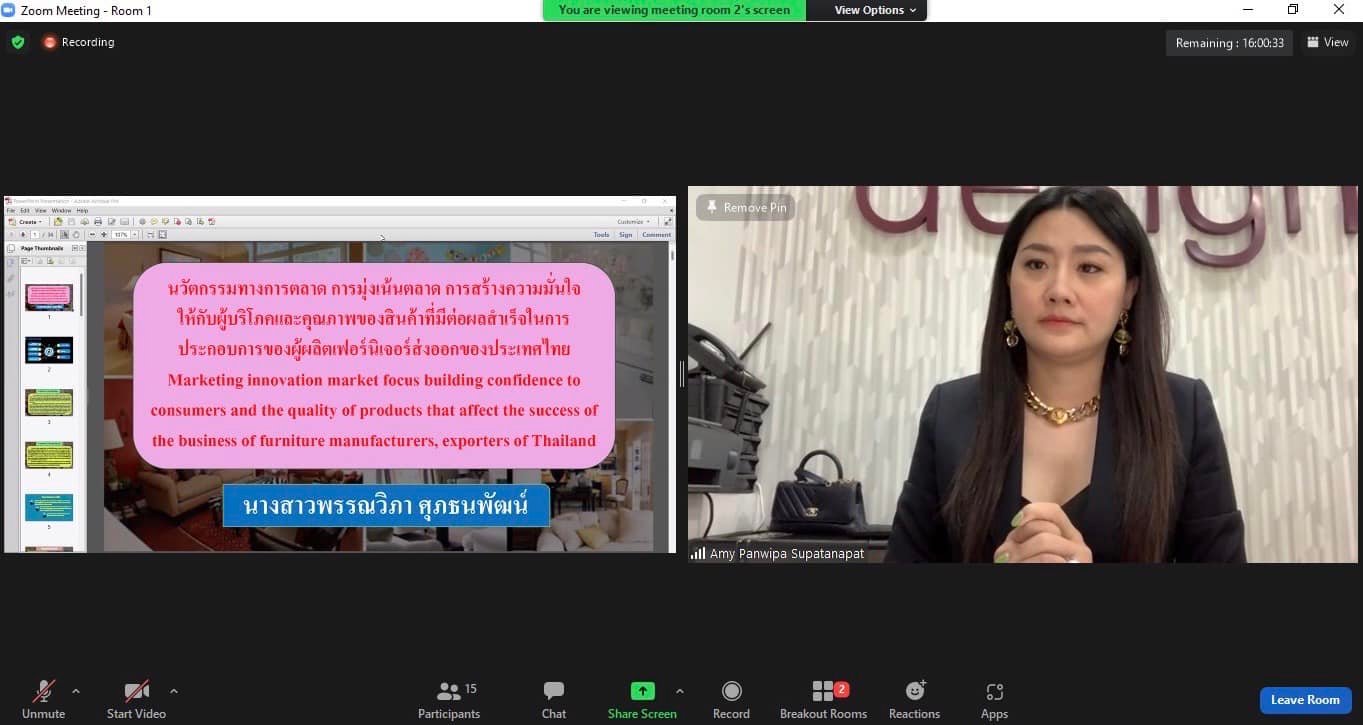The width and height of the screenshot is (1363, 725).
Task: Start recording with the Record button
Action: [x=731, y=699]
